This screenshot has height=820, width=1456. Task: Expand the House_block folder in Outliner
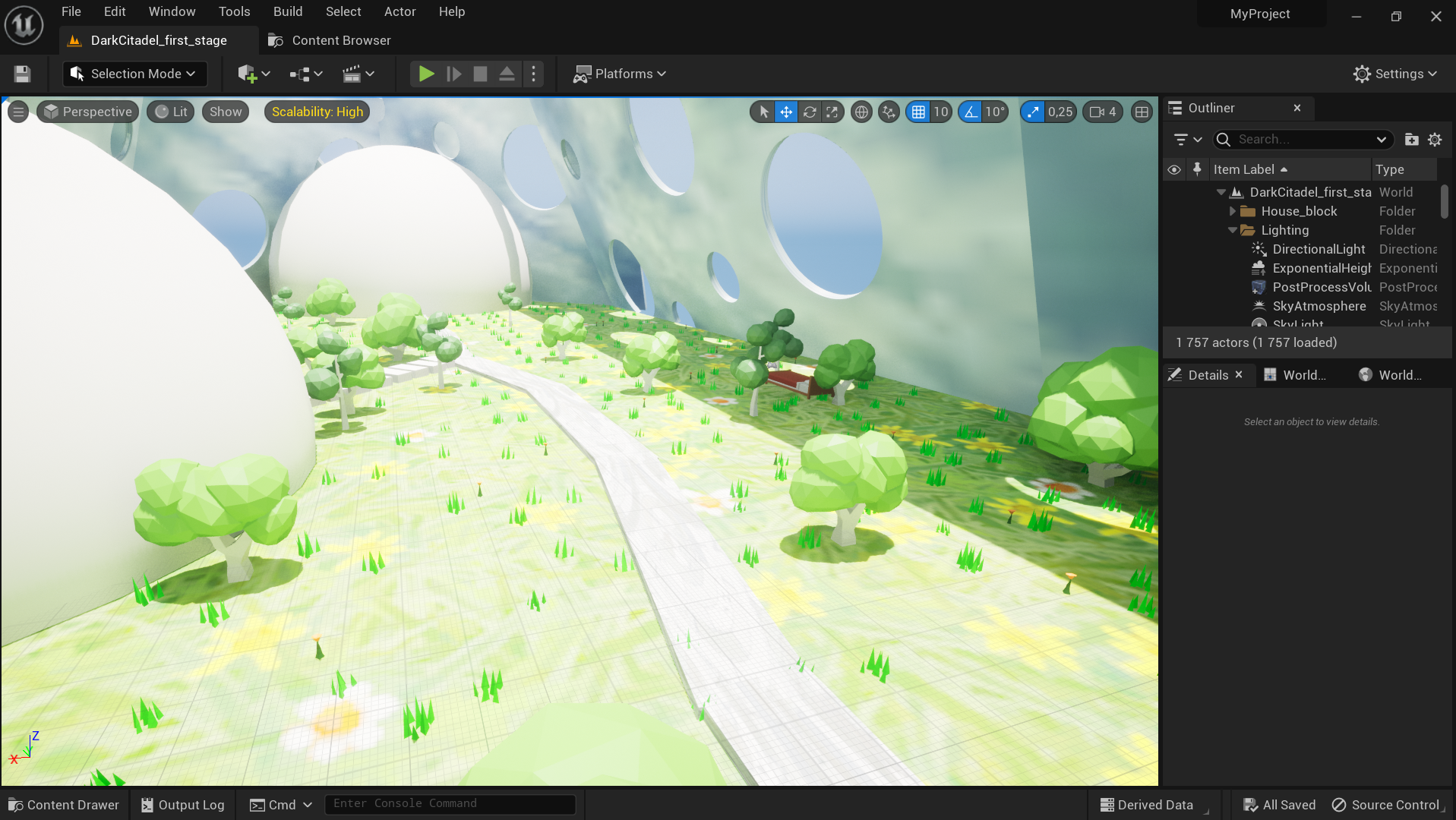(1233, 211)
